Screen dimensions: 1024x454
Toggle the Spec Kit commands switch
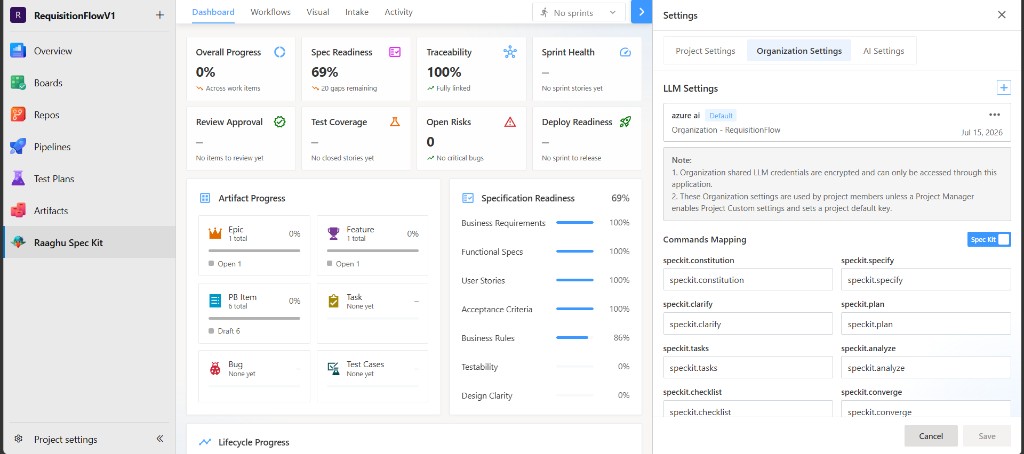pyautogui.click(x=989, y=240)
